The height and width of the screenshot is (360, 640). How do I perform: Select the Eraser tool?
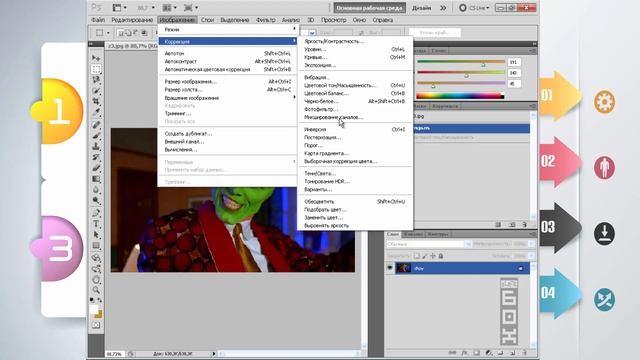click(x=96, y=168)
